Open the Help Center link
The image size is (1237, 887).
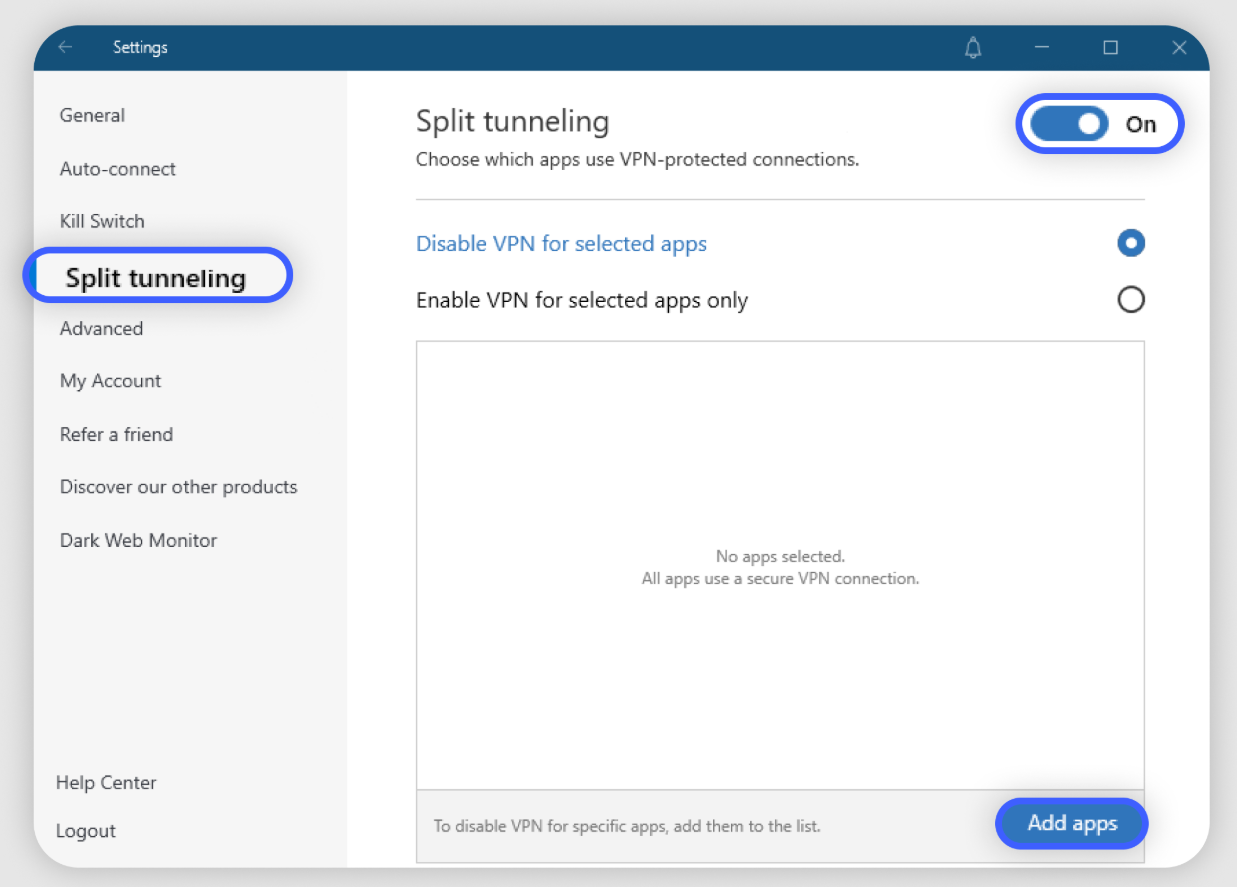tap(106, 783)
